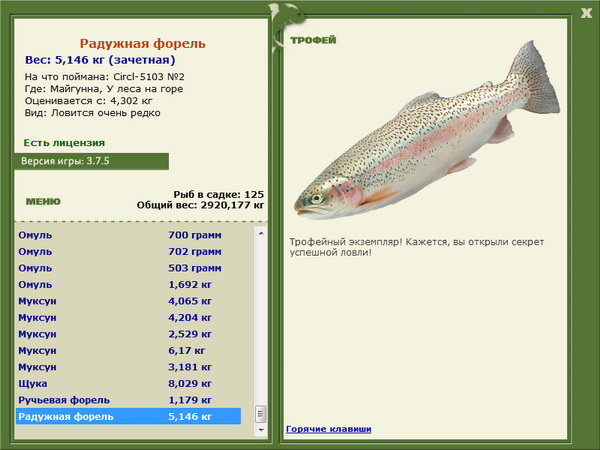Image resolution: width=600 pixels, height=450 pixels.
Task: Close the fish keepnet window with X
Action: tap(586, 13)
